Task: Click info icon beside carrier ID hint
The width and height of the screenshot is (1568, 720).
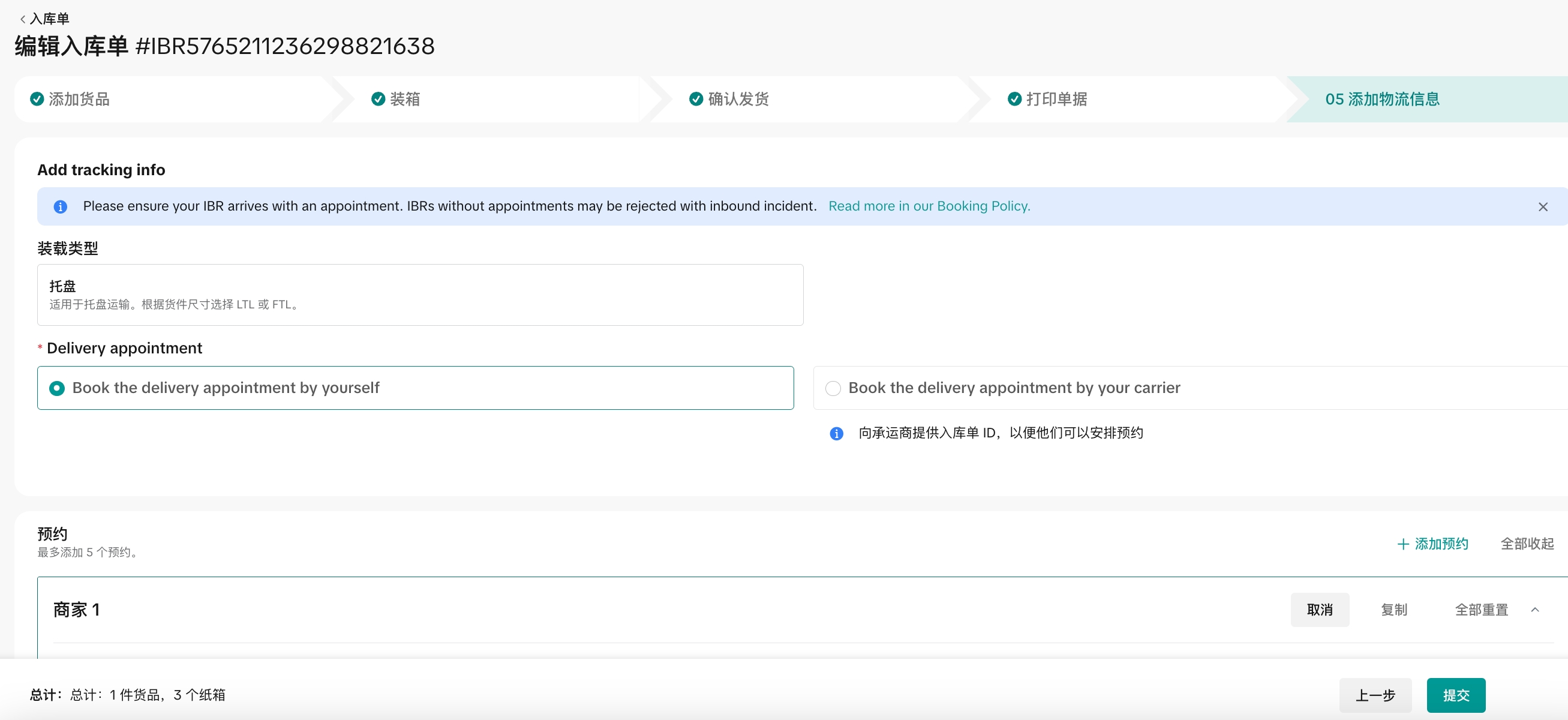Action: pos(836,433)
